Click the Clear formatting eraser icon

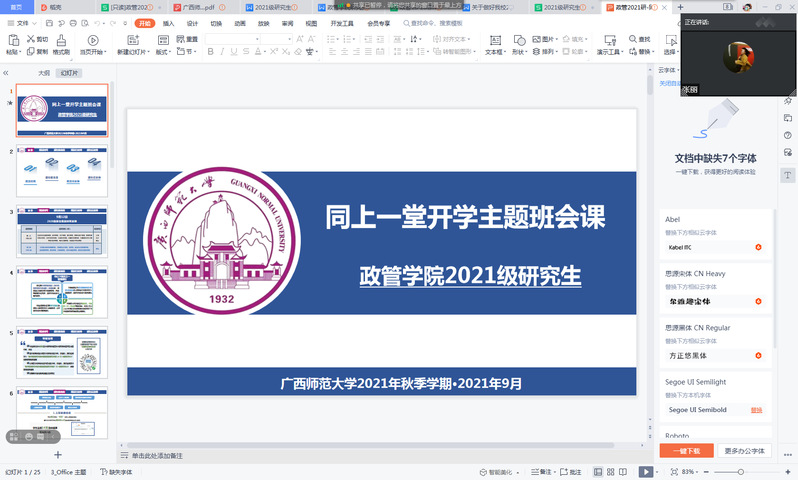[x=298, y=51]
